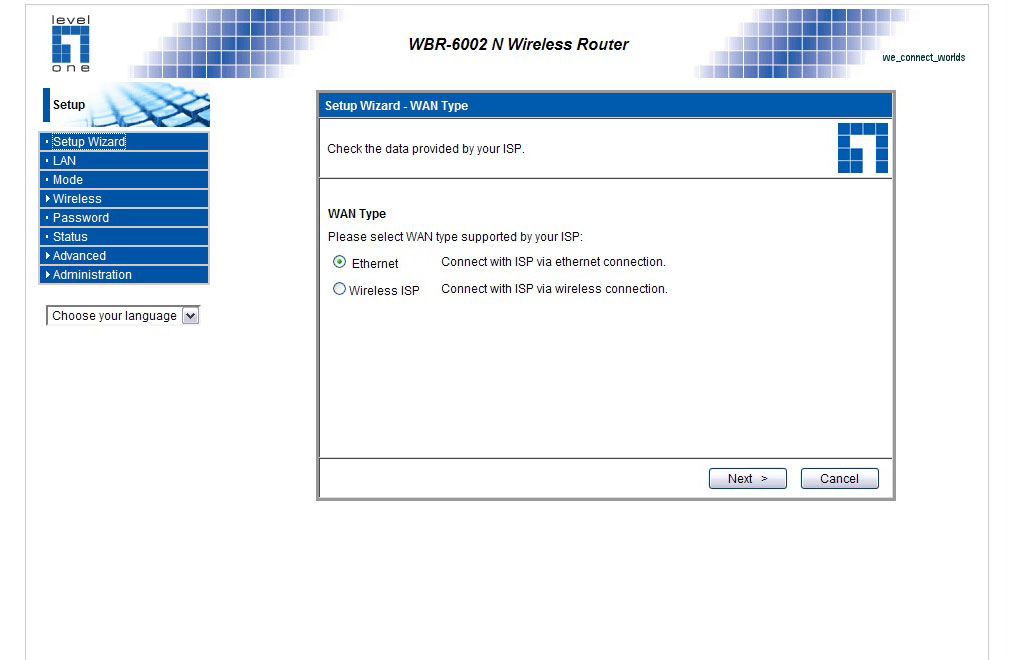Click 'Connect with ISP via ethernet connection.'
1016x660 pixels.
click(x=553, y=262)
